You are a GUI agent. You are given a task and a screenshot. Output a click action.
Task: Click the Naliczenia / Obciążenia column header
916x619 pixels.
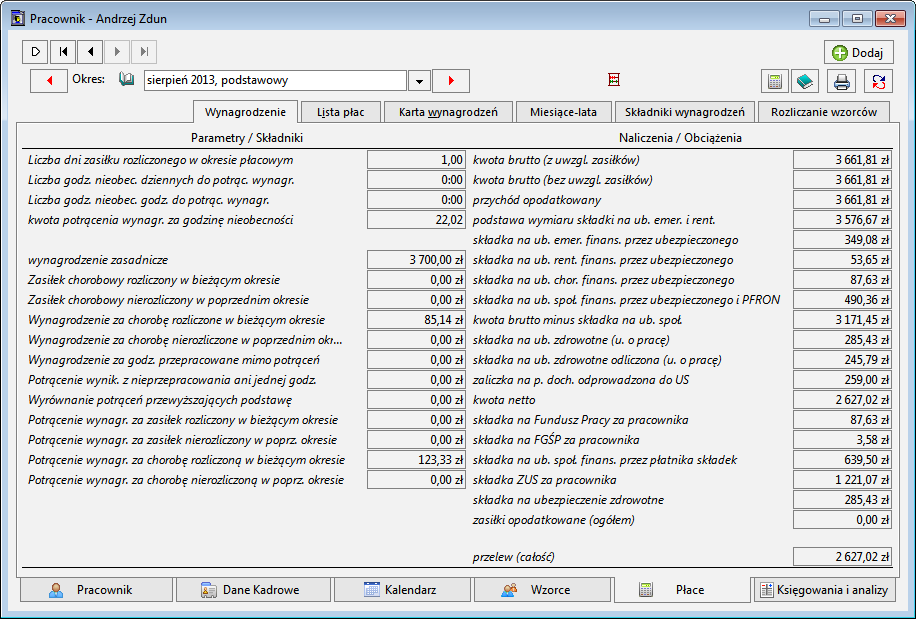click(x=680, y=138)
